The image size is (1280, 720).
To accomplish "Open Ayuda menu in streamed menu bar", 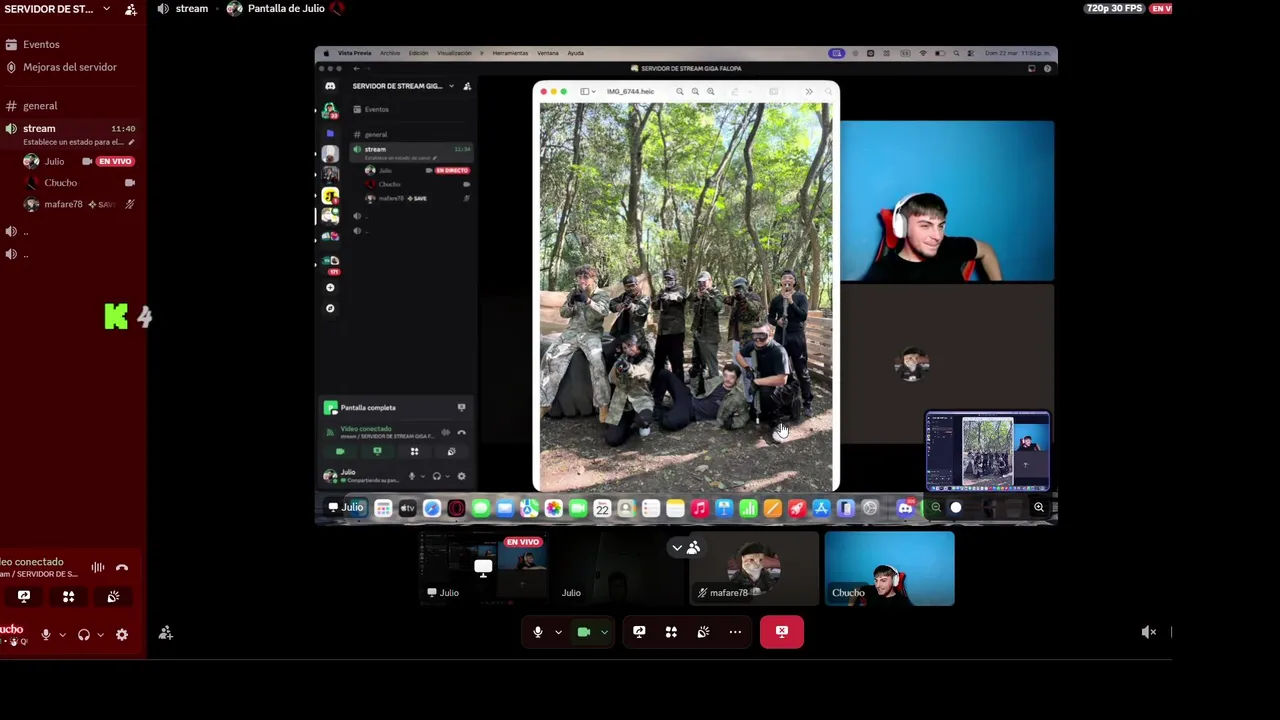I will click(576, 53).
